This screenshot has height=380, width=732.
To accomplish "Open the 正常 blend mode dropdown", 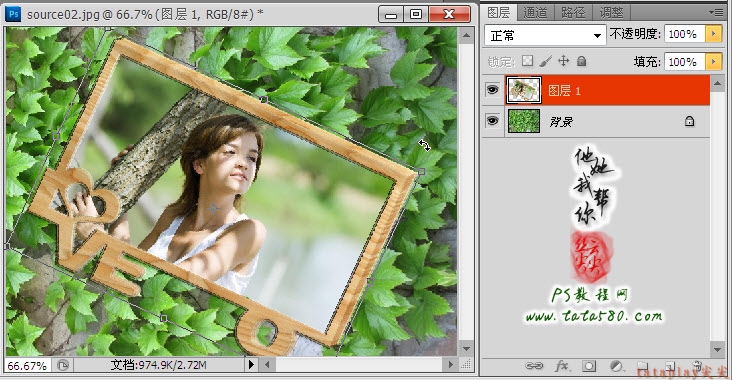I will [545, 35].
